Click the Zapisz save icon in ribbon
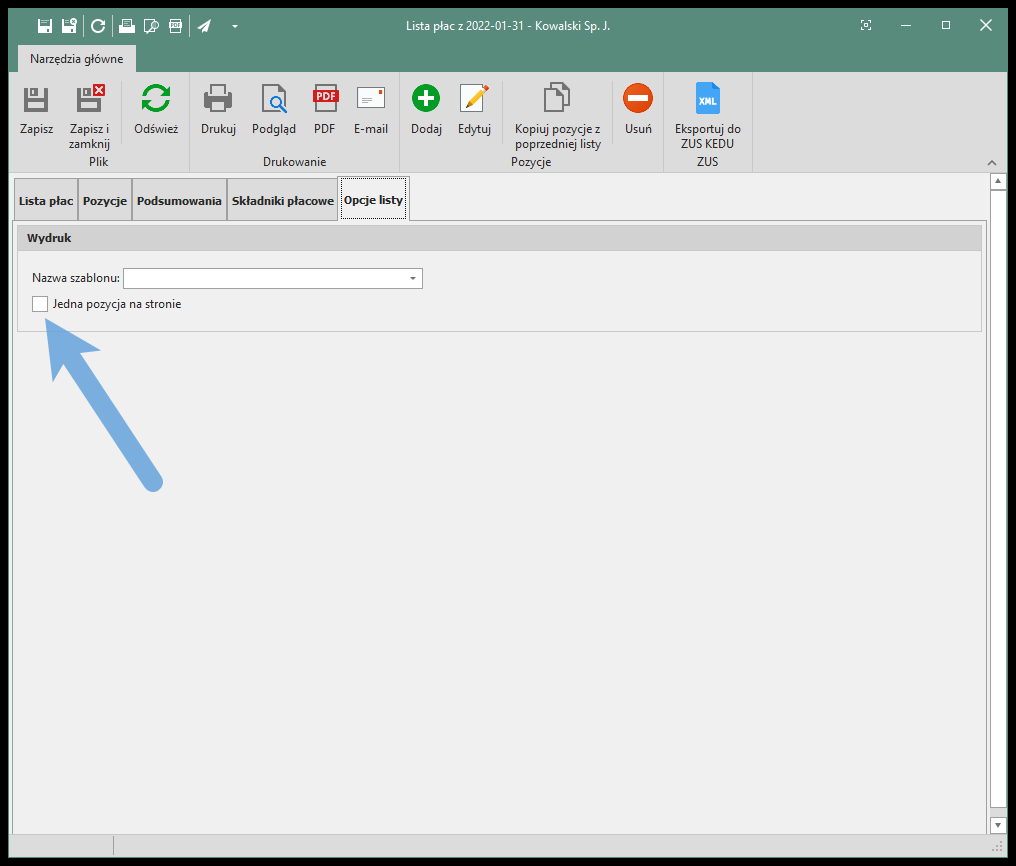The width and height of the screenshot is (1016, 866). pyautogui.click(x=36, y=99)
